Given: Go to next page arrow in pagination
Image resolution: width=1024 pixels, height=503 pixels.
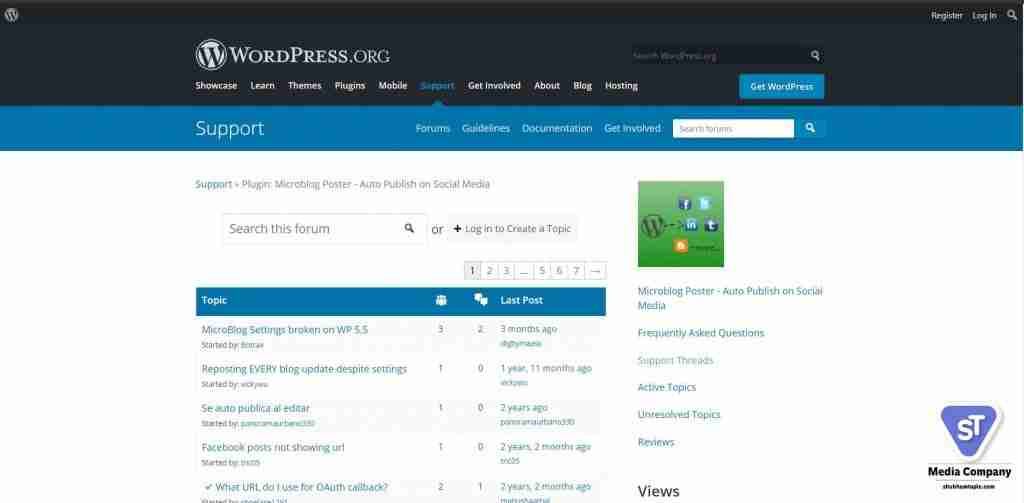Looking at the screenshot, I should [x=596, y=270].
